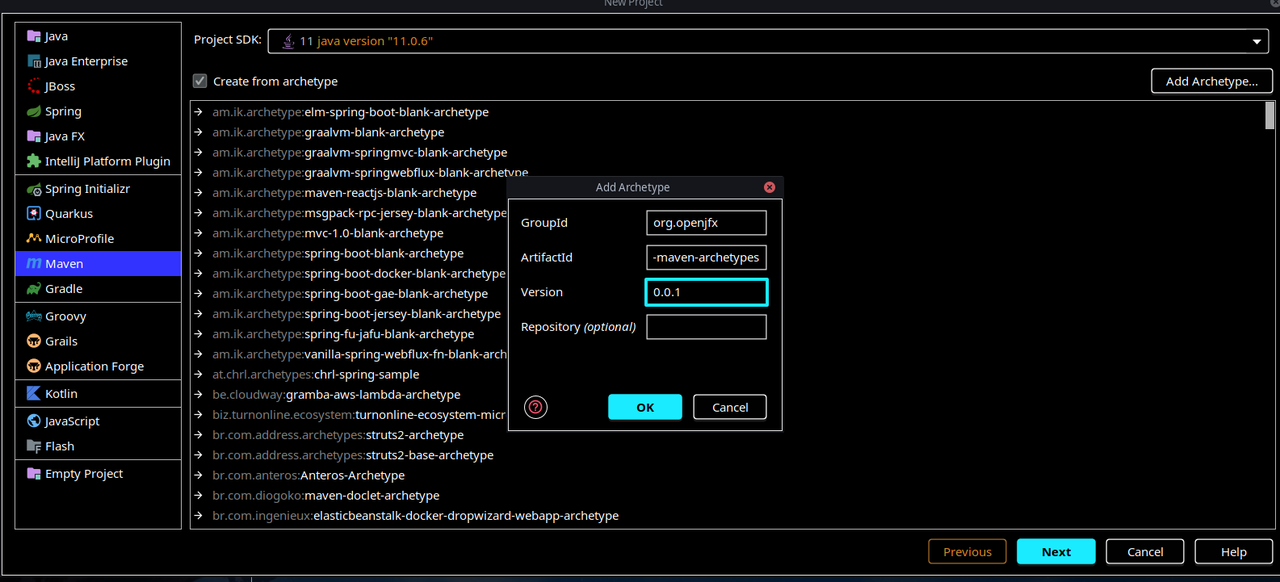Click the Grails project icon
This screenshot has width=1280, height=582.
tap(34, 341)
